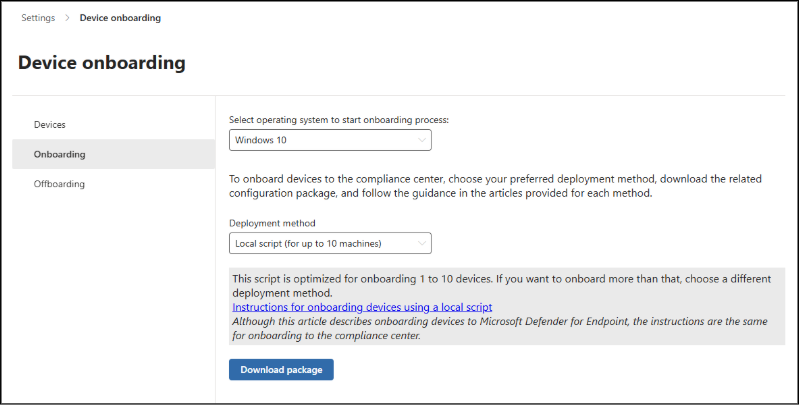The width and height of the screenshot is (799, 405).
Task: Go to Settings in the breadcrumb
Action: pos(38,18)
